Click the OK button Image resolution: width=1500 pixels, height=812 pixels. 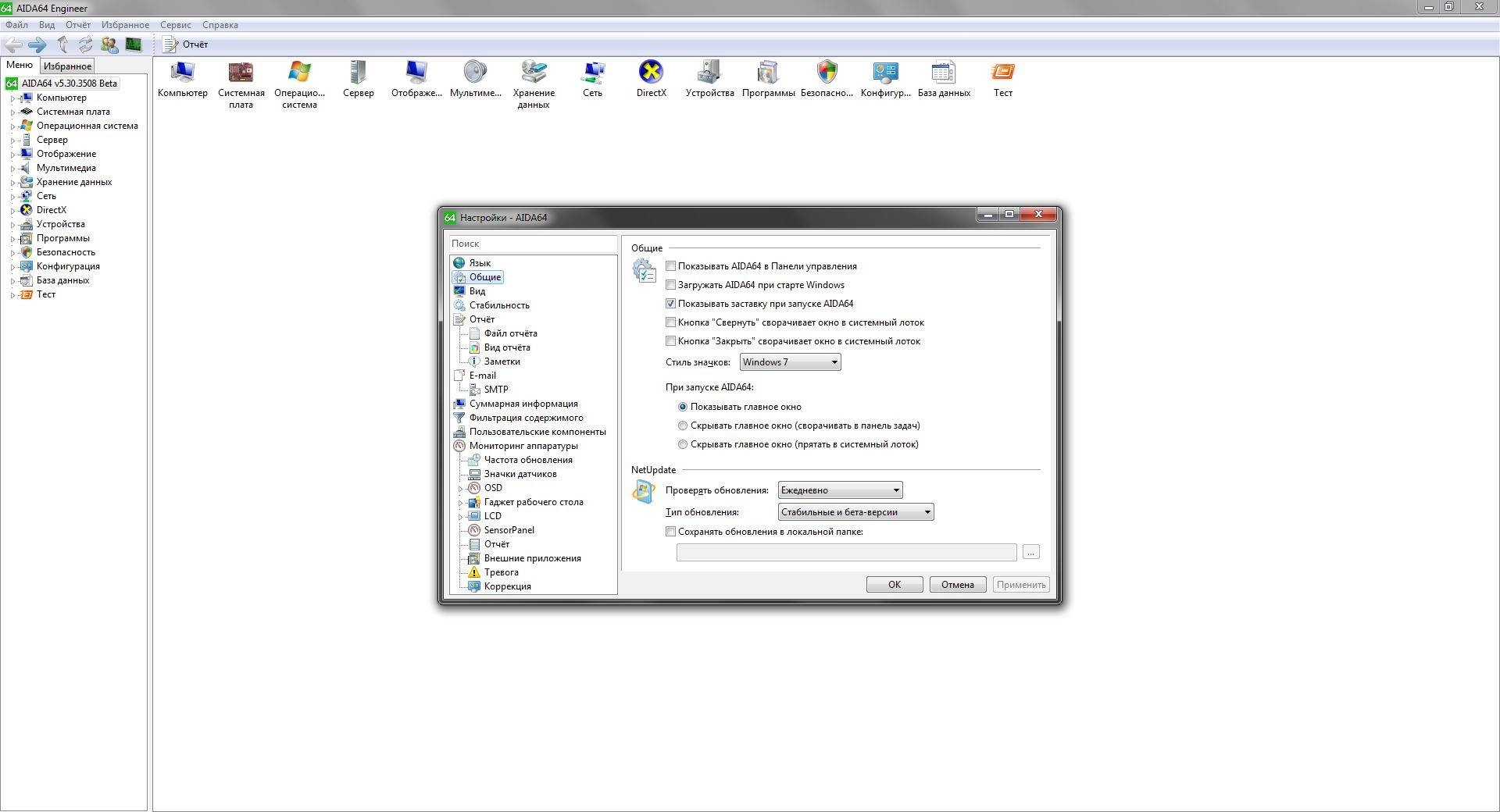point(895,585)
